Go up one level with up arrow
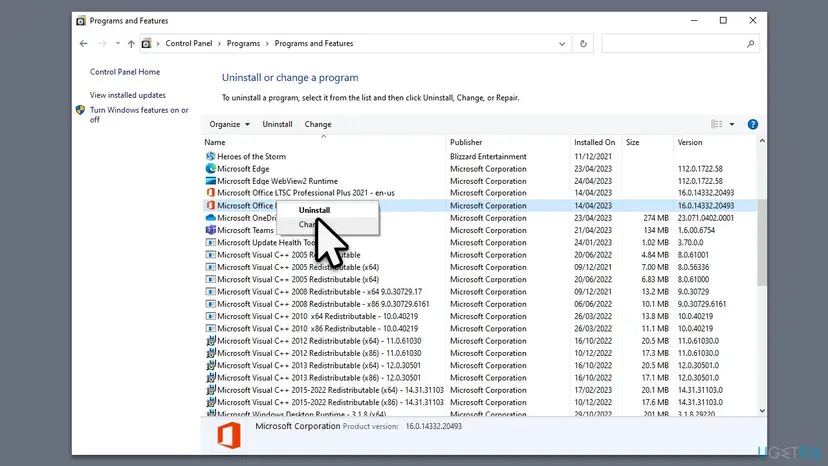The image size is (828, 466). point(131,44)
